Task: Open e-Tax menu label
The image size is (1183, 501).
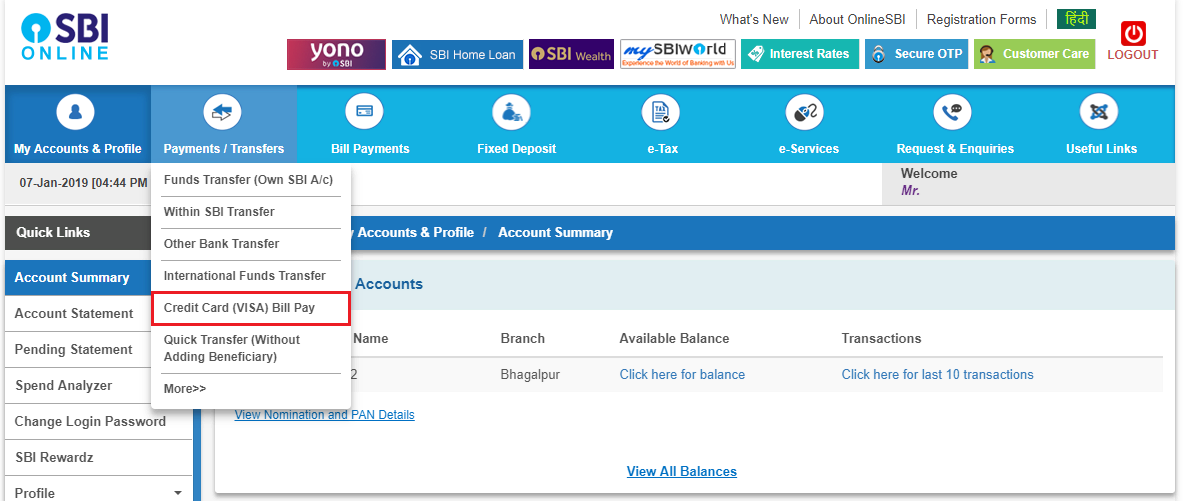Action: (x=663, y=149)
